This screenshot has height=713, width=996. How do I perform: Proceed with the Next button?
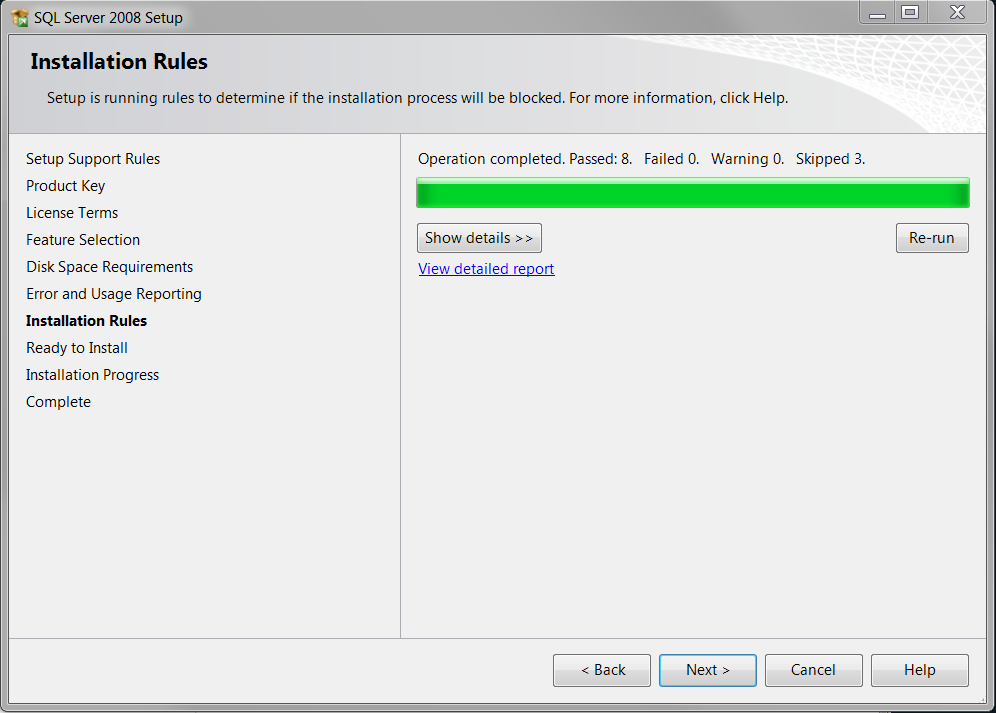tap(708, 670)
